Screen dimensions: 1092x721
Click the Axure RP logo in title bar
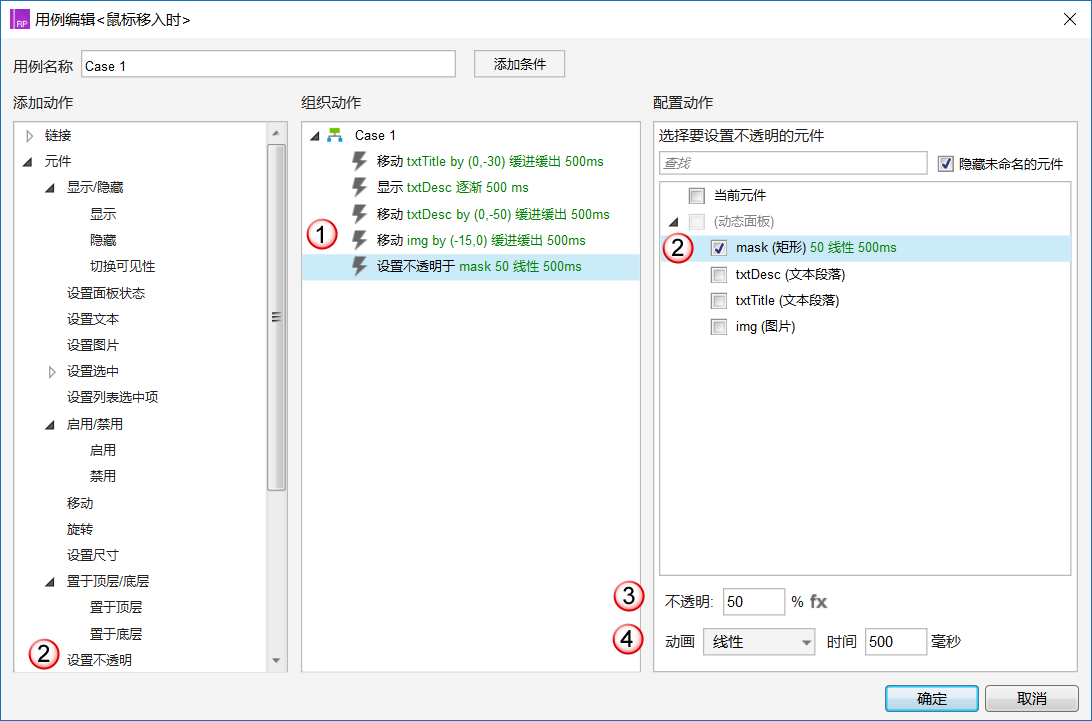tap(20, 19)
